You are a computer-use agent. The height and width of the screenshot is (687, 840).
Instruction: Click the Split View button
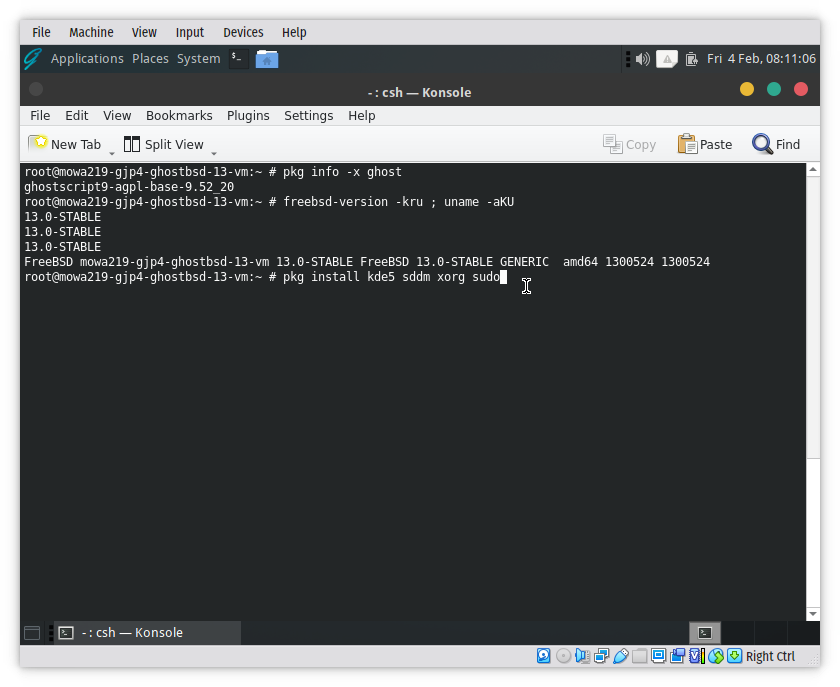click(163, 144)
